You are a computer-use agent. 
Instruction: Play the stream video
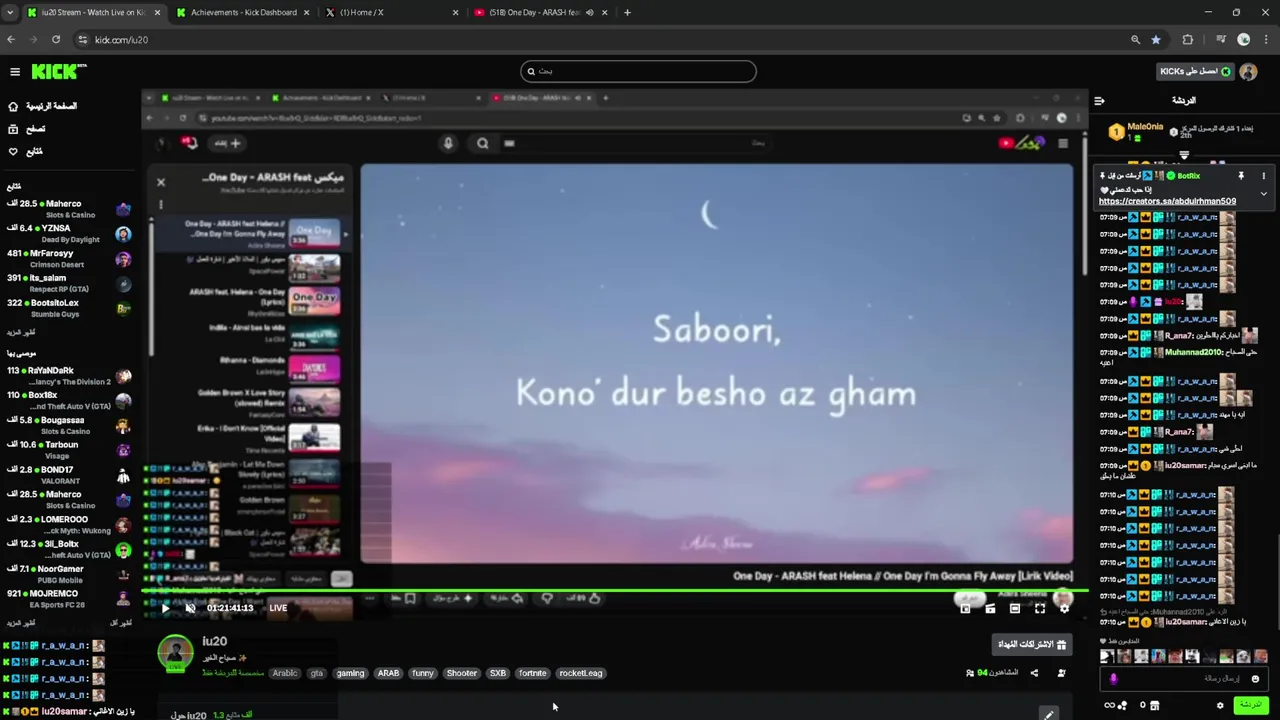[x=165, y=608]
